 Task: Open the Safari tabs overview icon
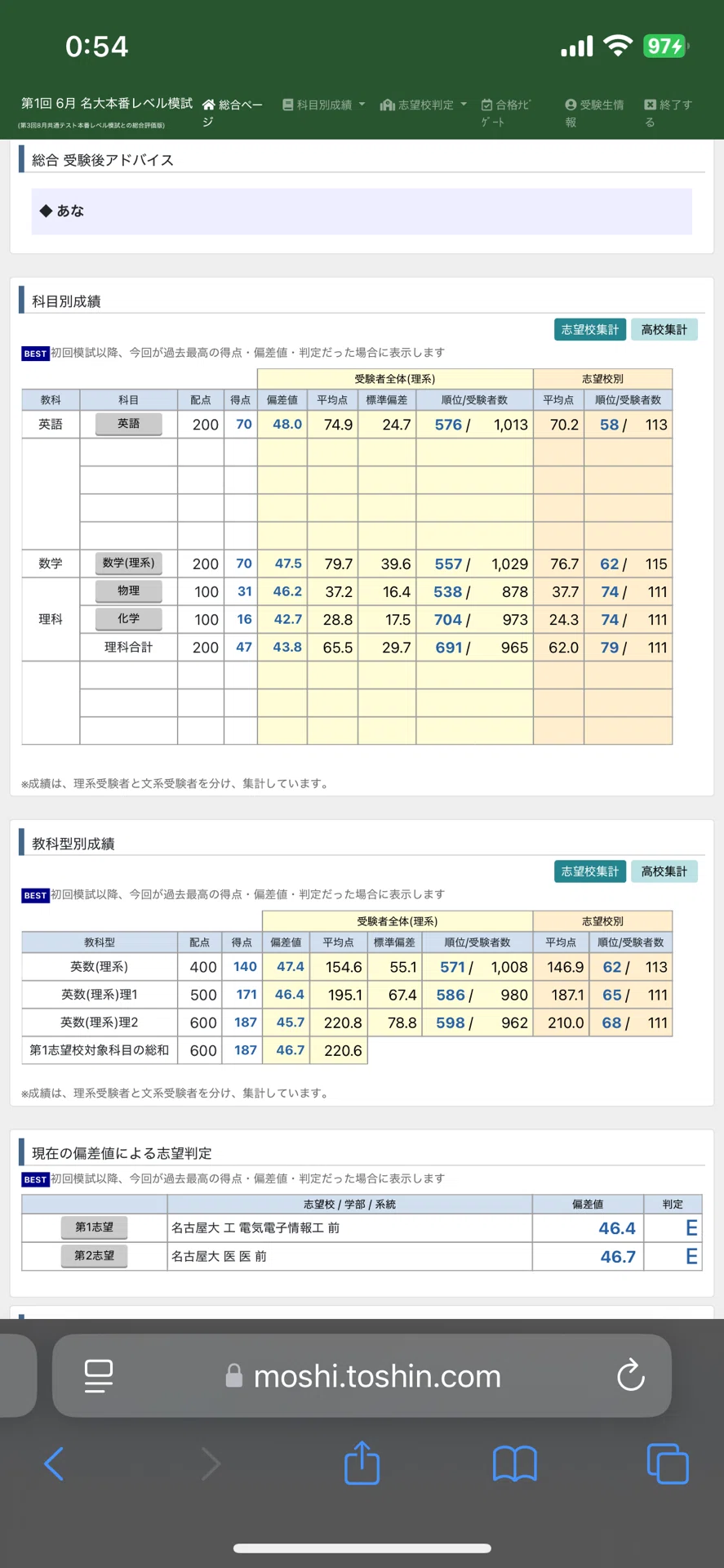(x=668, y=1463)
